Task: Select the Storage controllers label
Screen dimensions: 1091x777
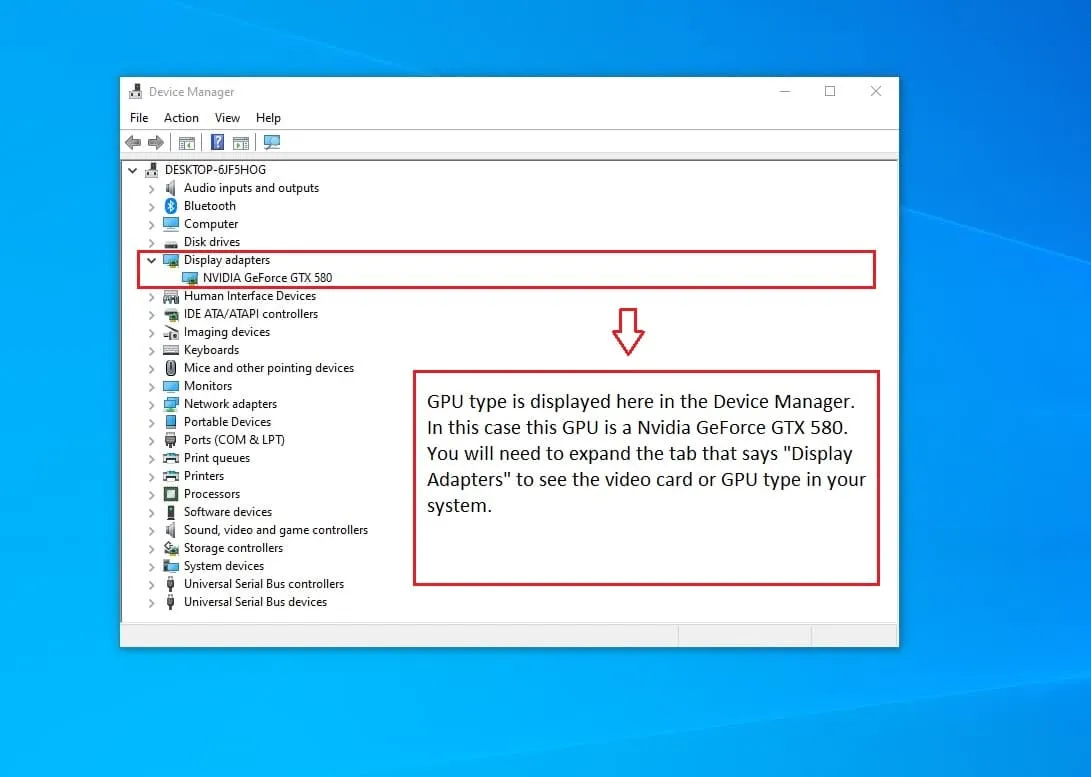Action: click(x=234, y=548)
